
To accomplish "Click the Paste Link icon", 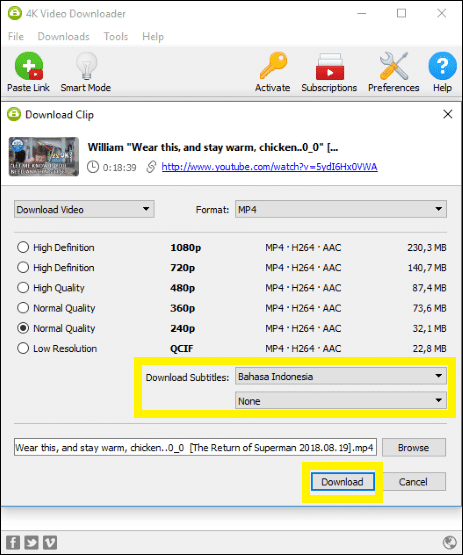I will pyautogui.click(x=29, y=66).
